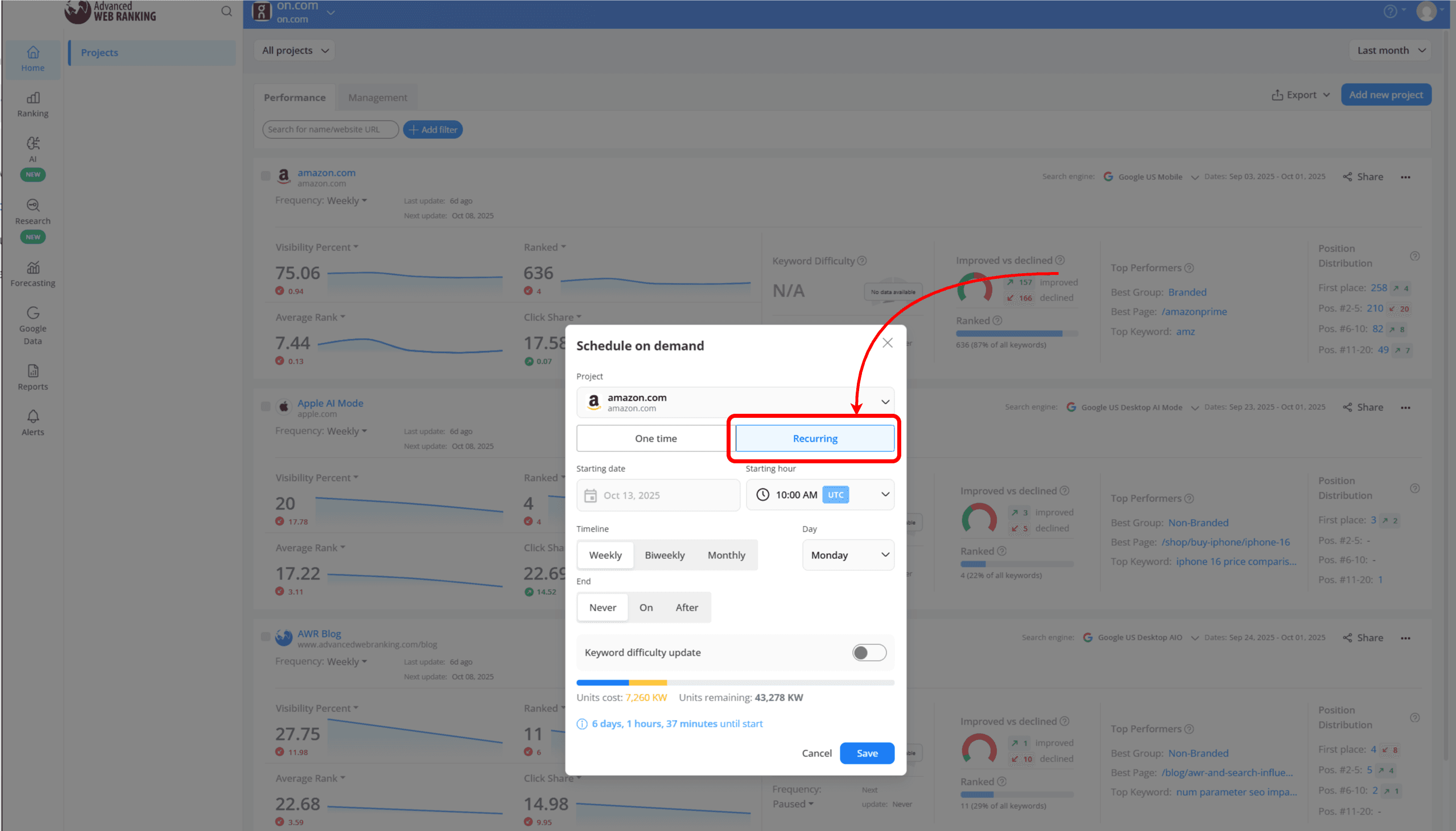This screenshot has height=831, width=1456.
Task: Select Projects in the side panel
Action: coord(152,52)
